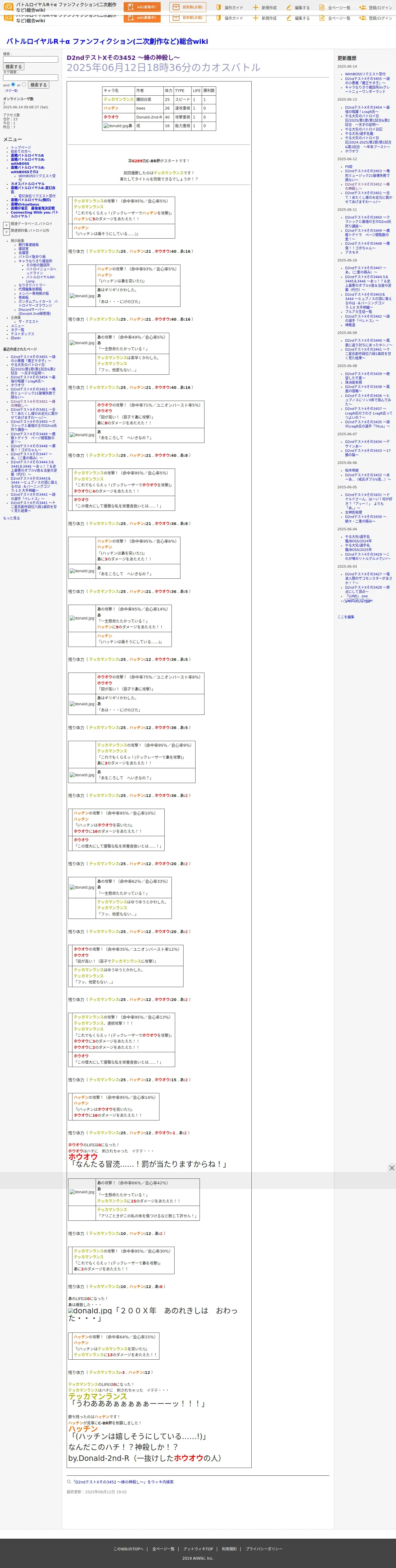Open 変幻自在リクエスト受付 submenu link
Viewport: 396px width, 1568px height.
tap(36, 196)
